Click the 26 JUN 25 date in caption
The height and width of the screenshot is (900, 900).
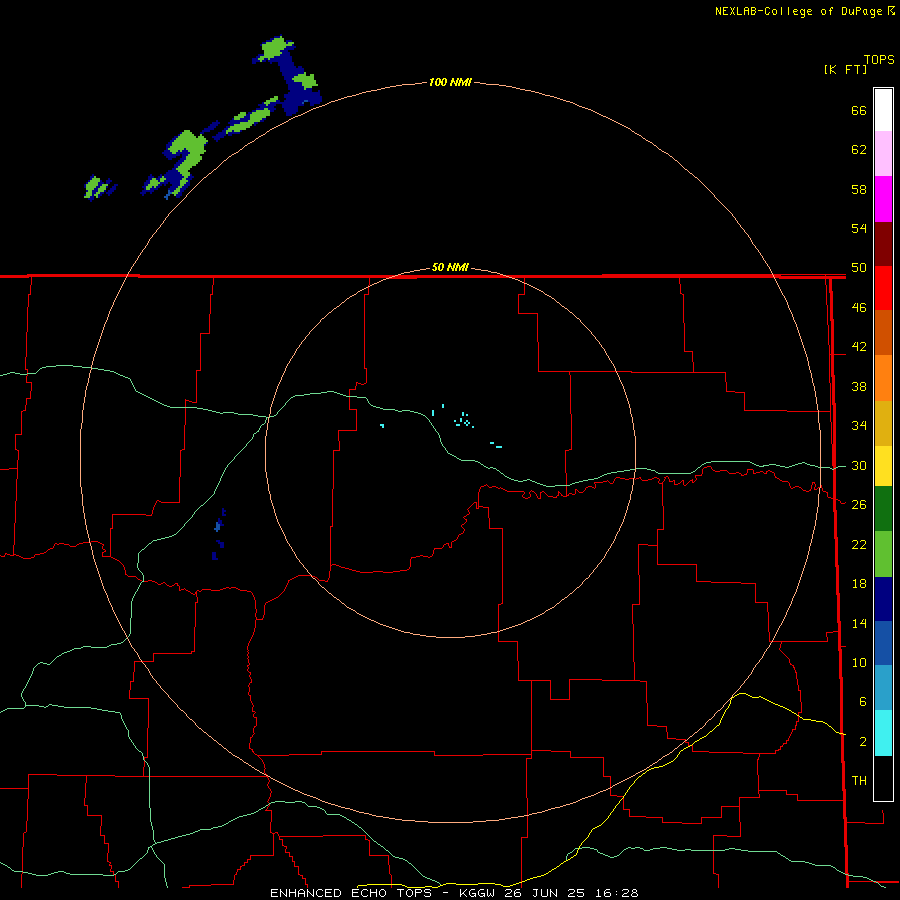(546, 893)
